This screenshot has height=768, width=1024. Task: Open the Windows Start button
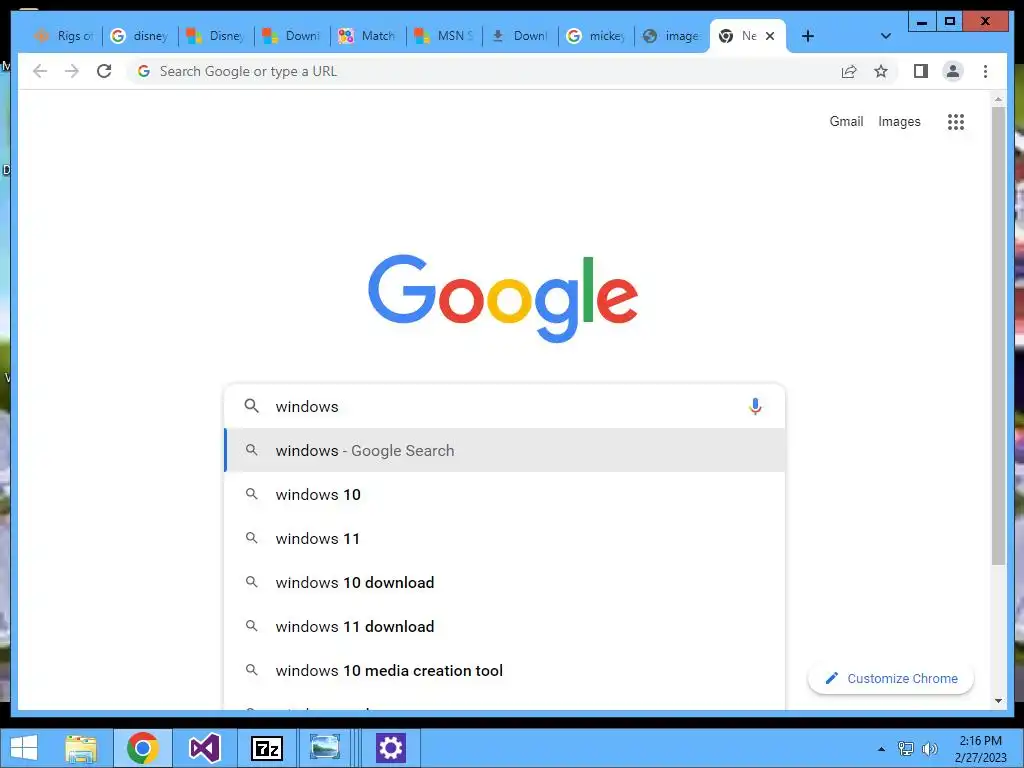click(24, 748)
